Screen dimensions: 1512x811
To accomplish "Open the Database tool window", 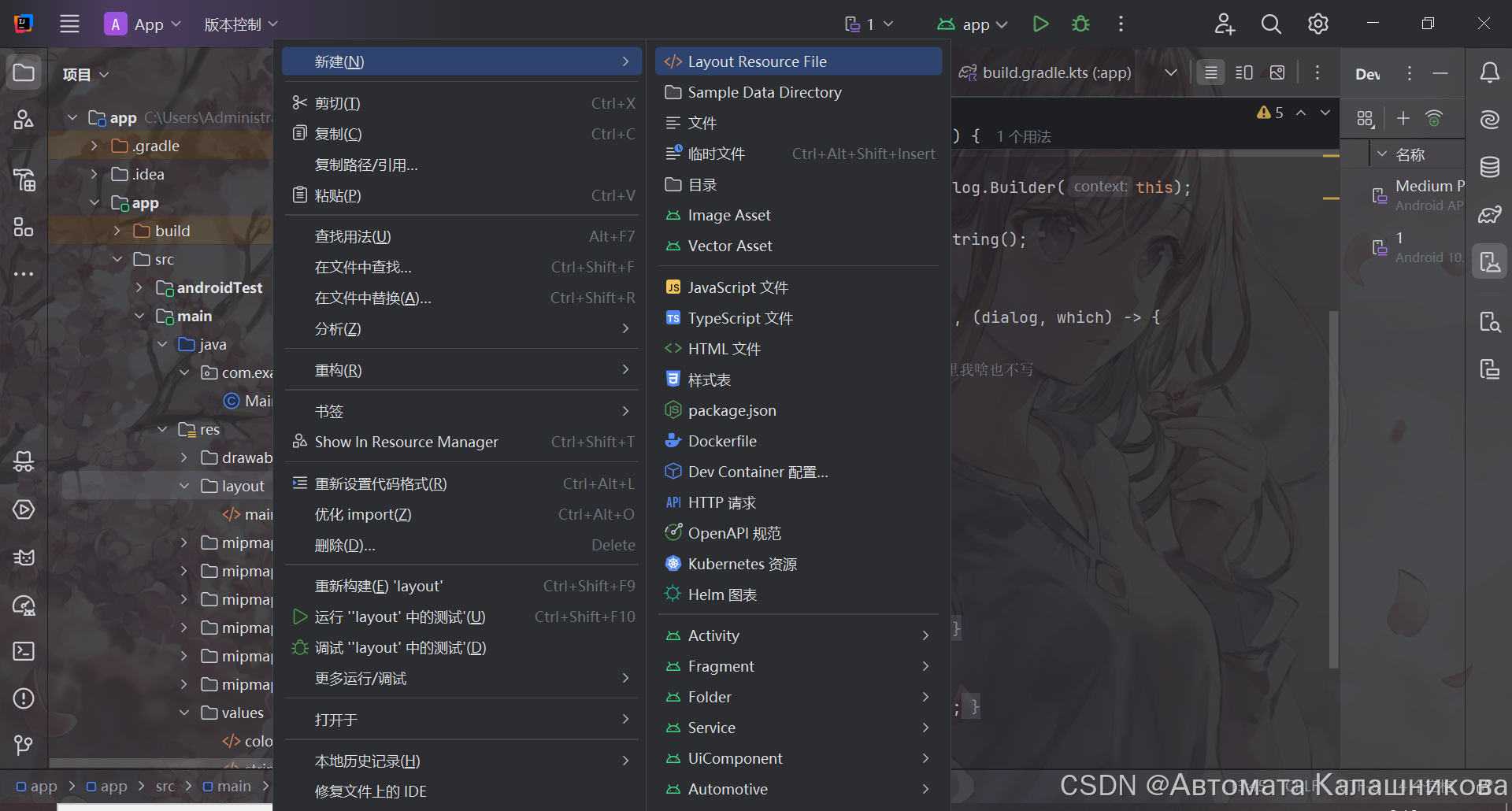I will pyautogui.click(x=1490, y=167).
